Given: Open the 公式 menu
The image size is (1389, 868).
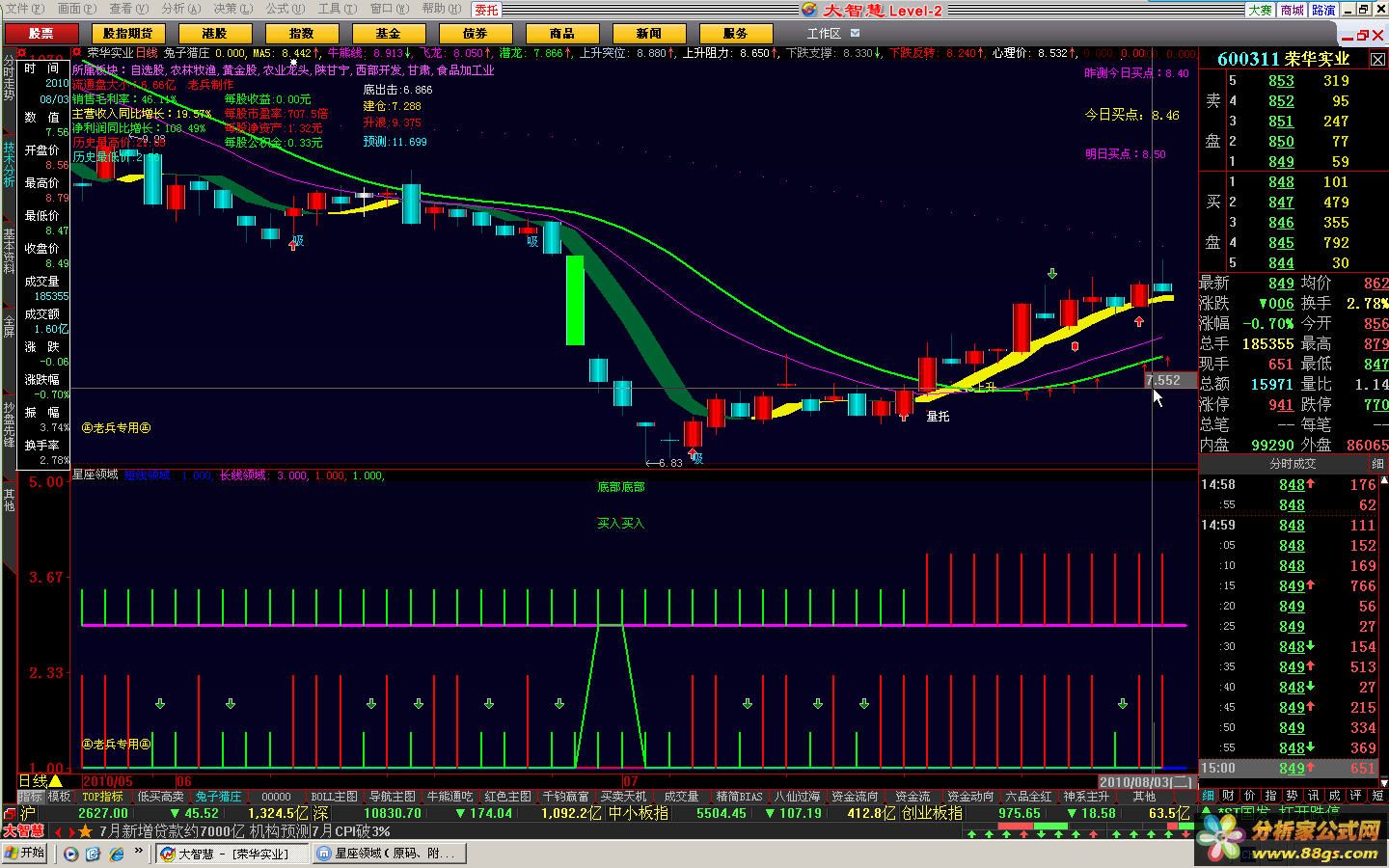Looking at the screenshot, I should pos(284,9).
